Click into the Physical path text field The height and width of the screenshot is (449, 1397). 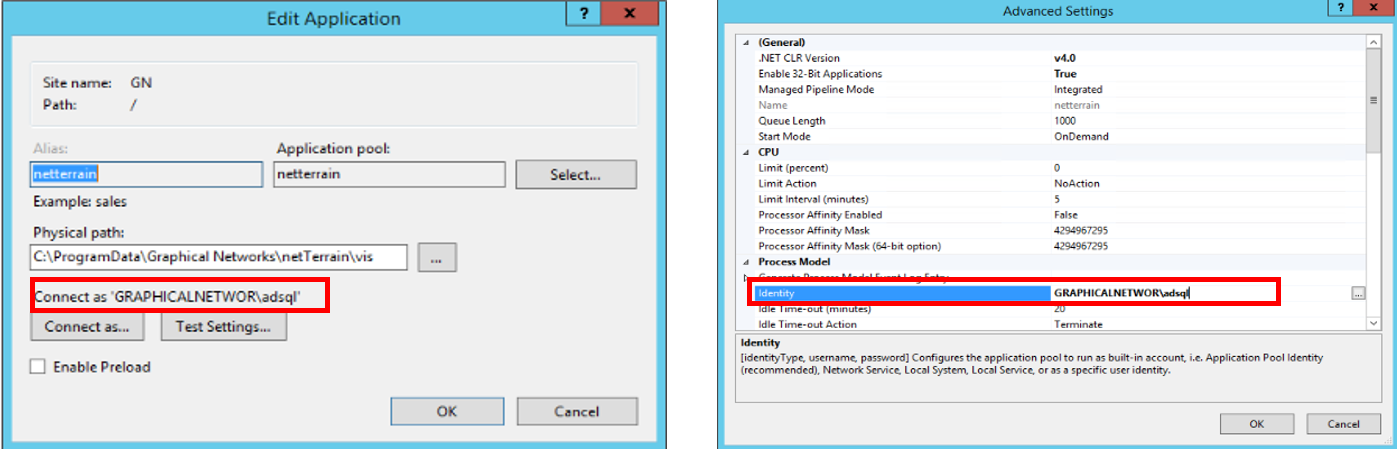(218, 257)
